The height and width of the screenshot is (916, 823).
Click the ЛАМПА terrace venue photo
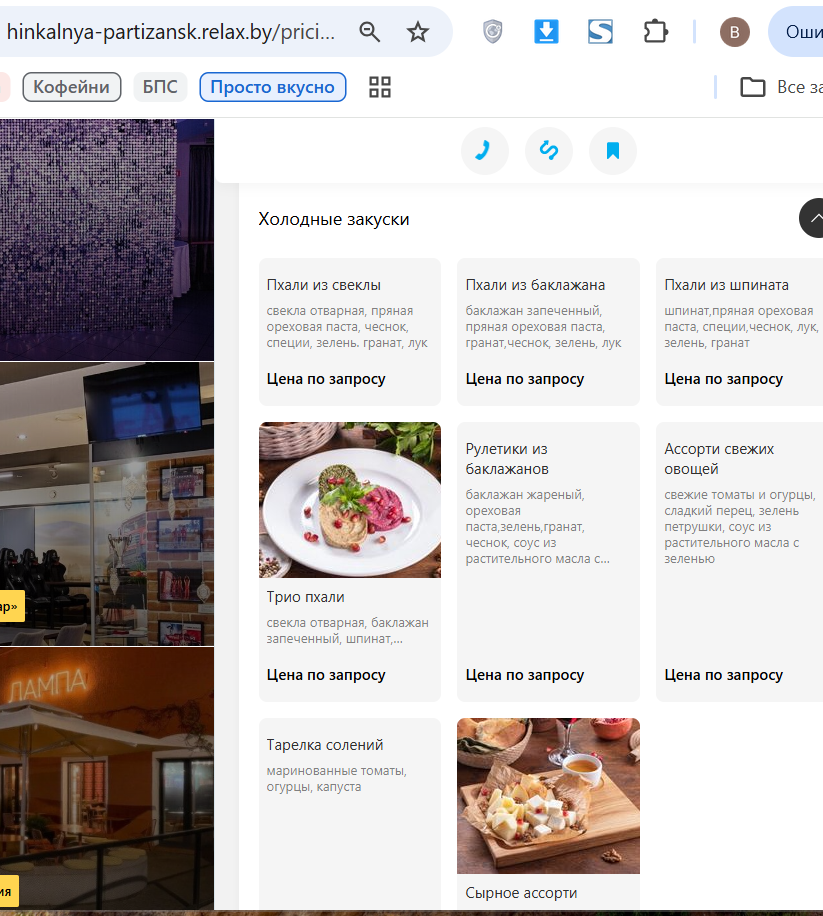click(107, 778)
